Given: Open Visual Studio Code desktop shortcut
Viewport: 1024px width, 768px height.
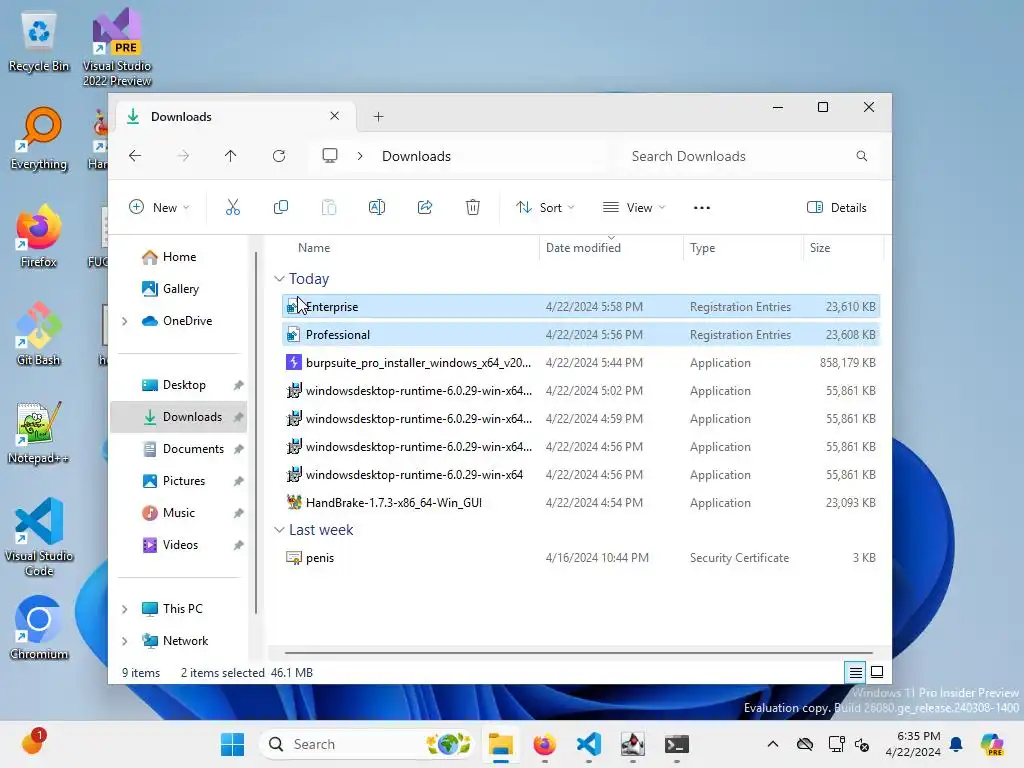Looking at the screenshot, I should [39, 537].
